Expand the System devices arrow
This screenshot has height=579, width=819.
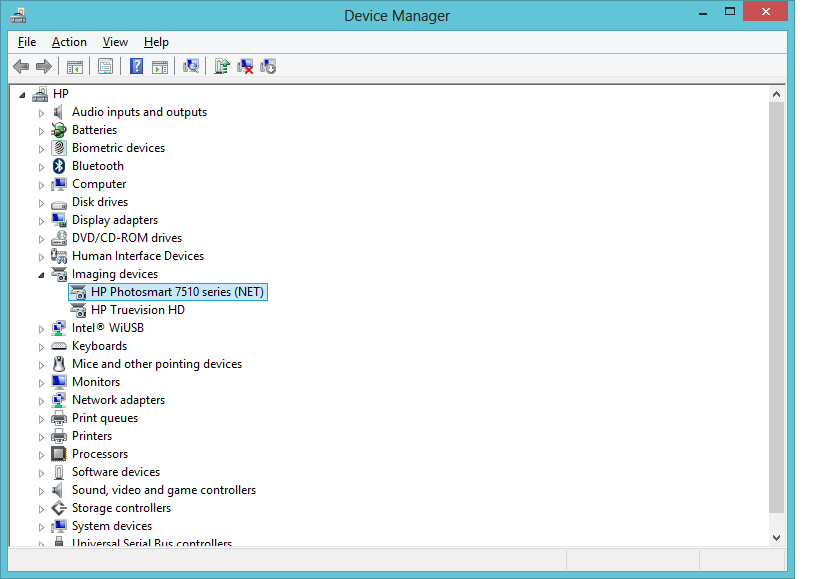pos(41,527)
